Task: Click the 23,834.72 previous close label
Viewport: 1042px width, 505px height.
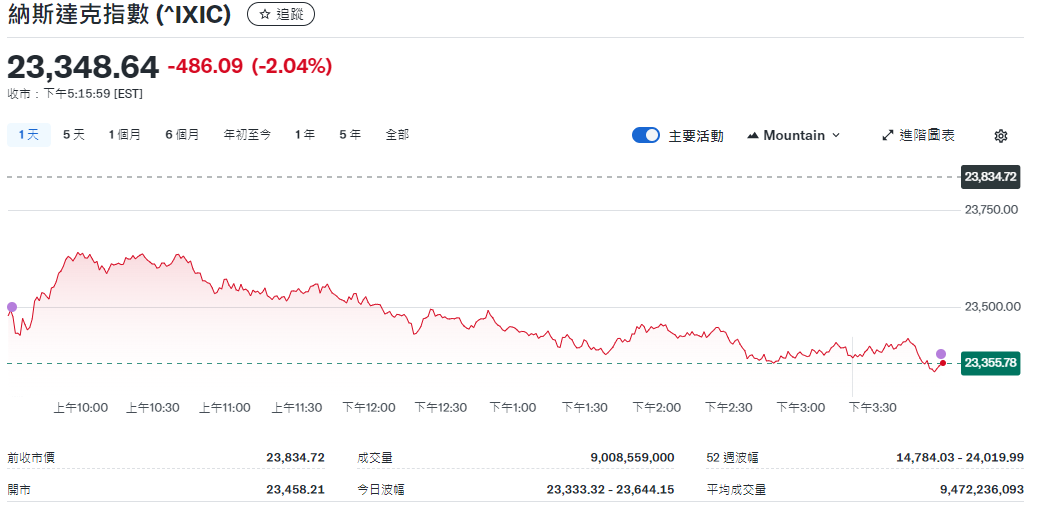Action: tap(990, 177)
